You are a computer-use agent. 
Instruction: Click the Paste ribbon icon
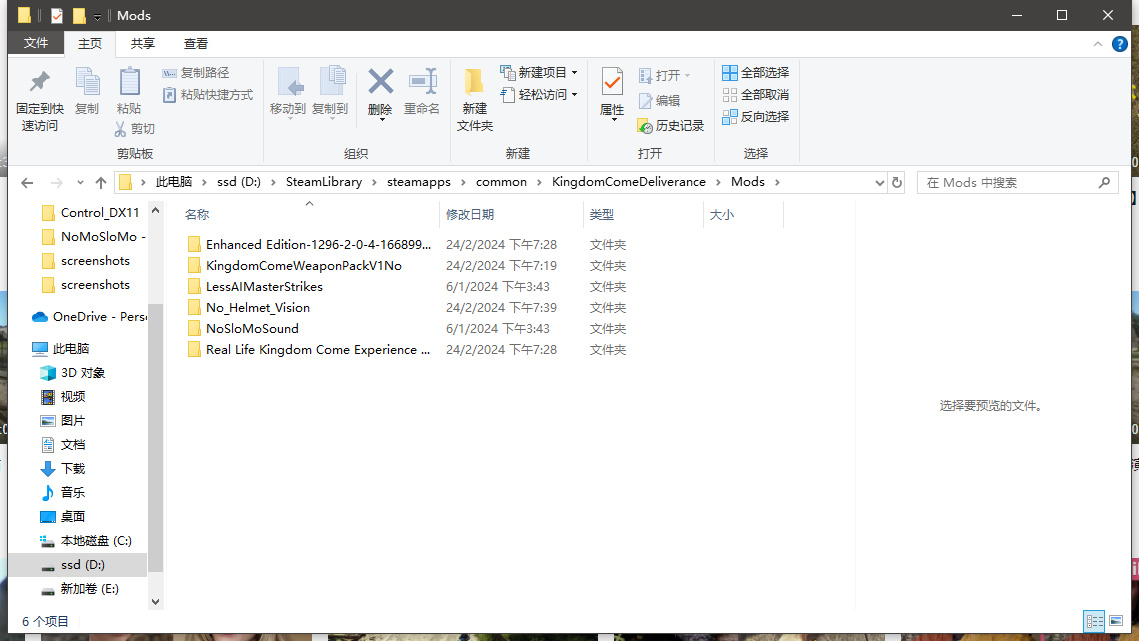[129, 82]
